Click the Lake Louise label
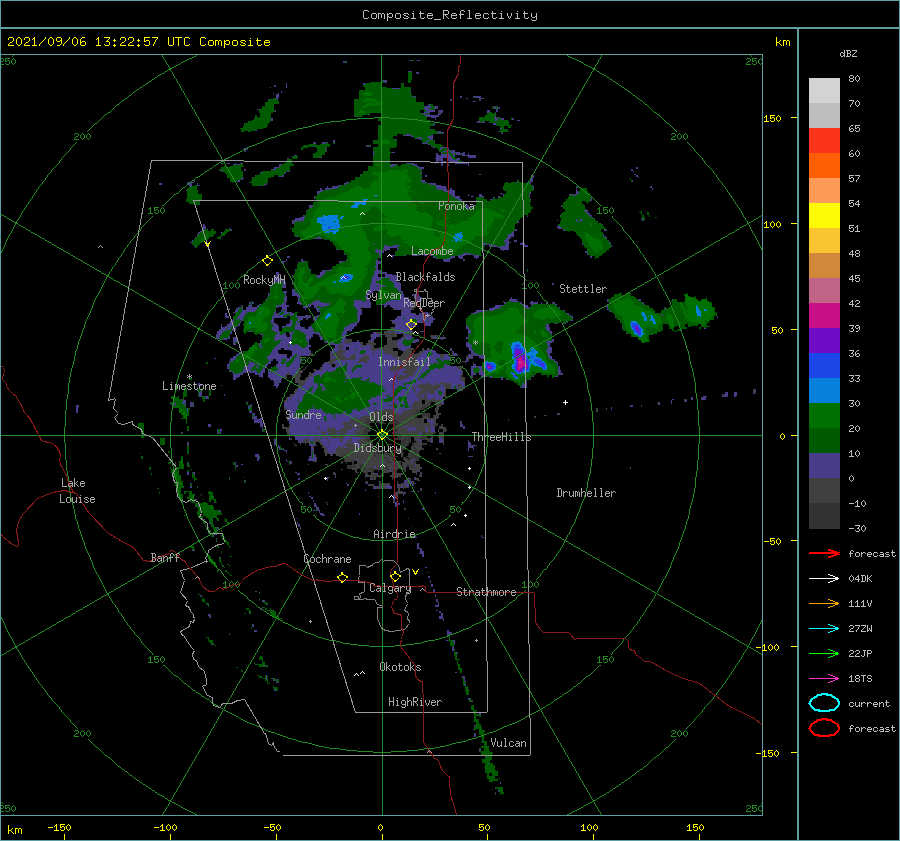This screenshot has height=841, width=900. [x=77, y=491]
